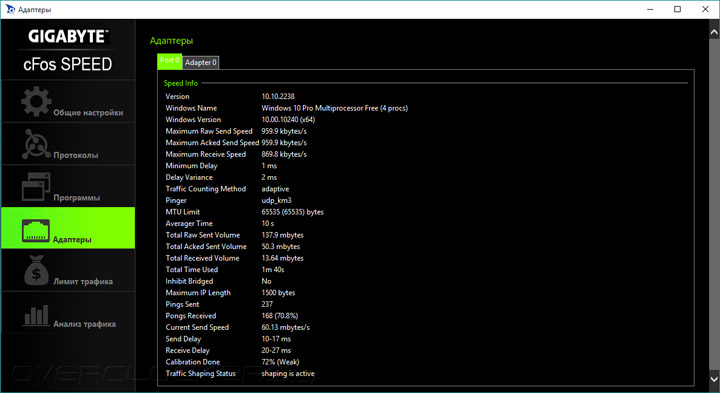Screen dimensions: 720x393
Task: Open the Протоколы section icon
Action: [x=36, y=144]
